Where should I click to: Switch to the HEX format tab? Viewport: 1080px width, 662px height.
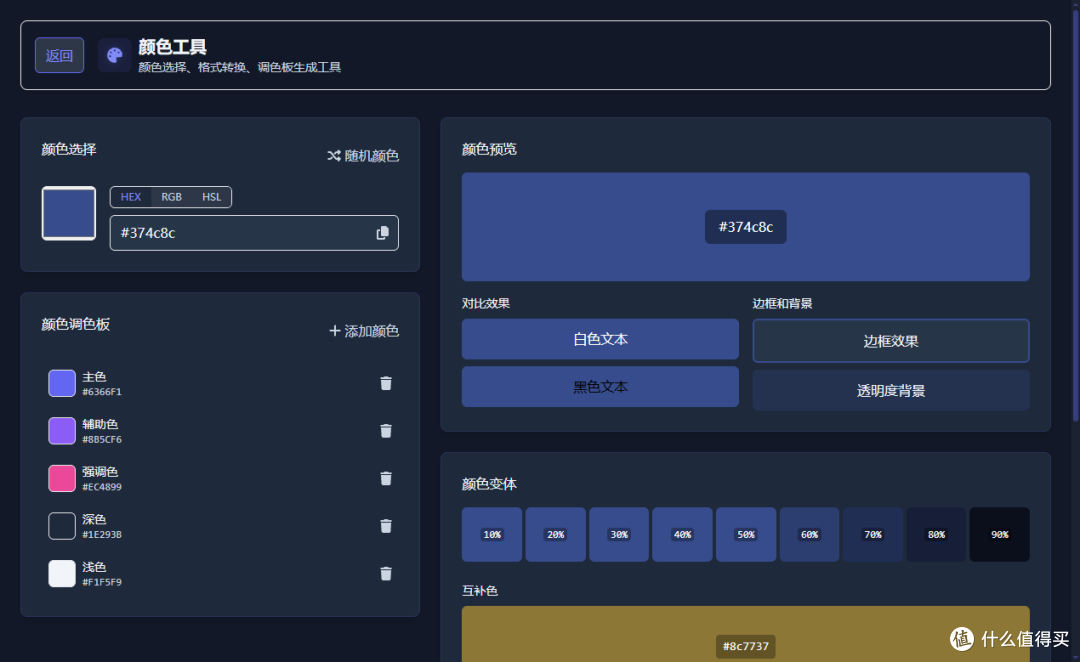click(x=131, y=197)
